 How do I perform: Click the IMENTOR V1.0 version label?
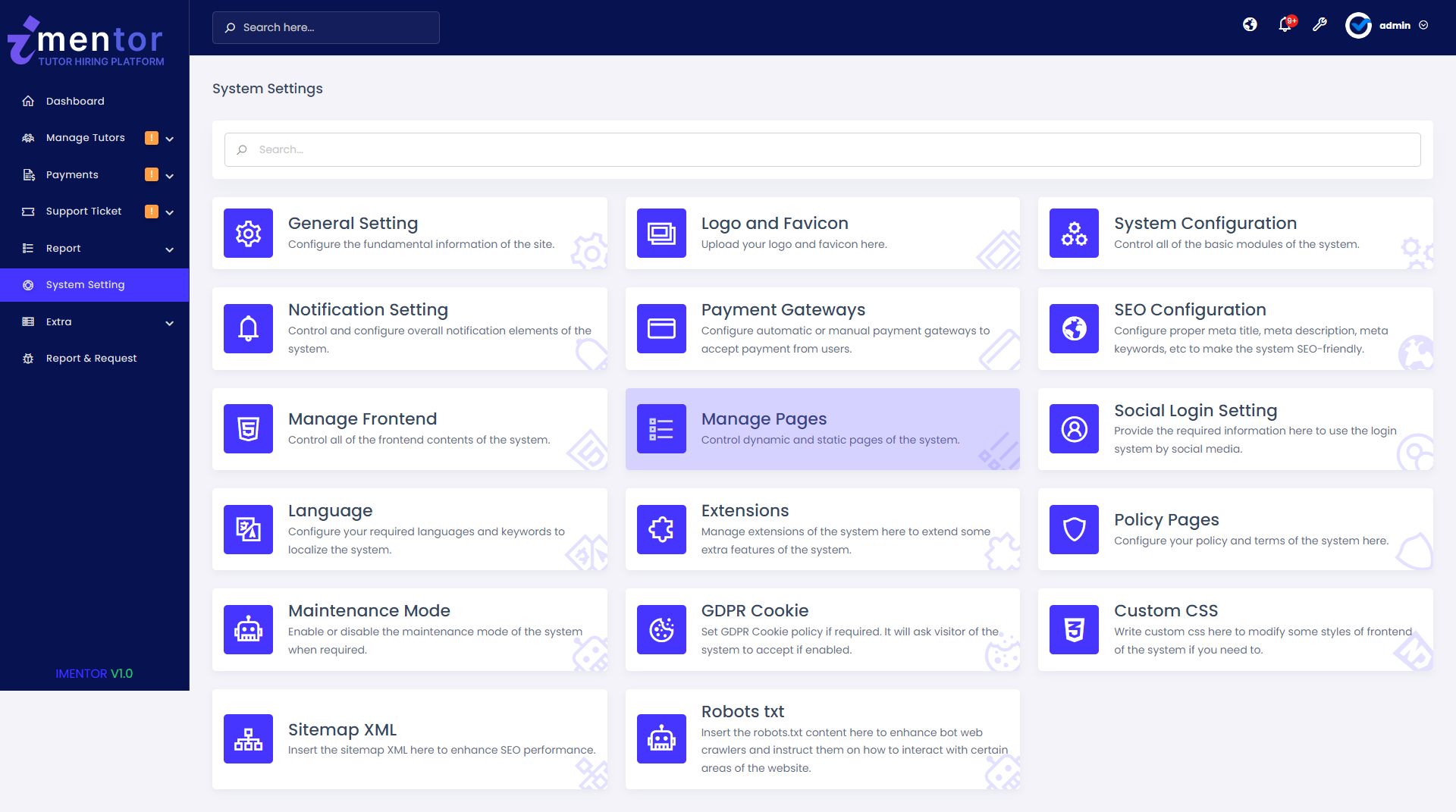94,673
